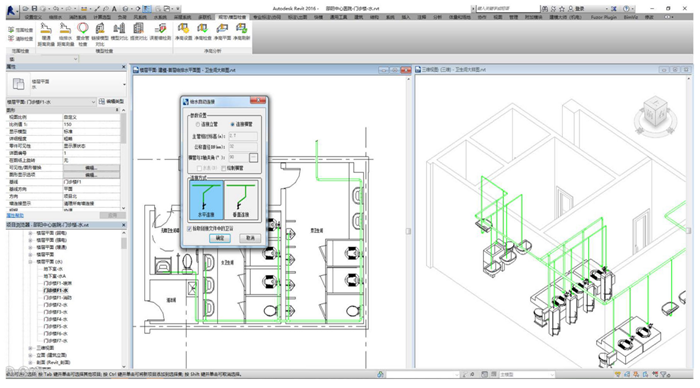
Task: Click the Properties panel vertical scrollbar
Action: point(123,159)
